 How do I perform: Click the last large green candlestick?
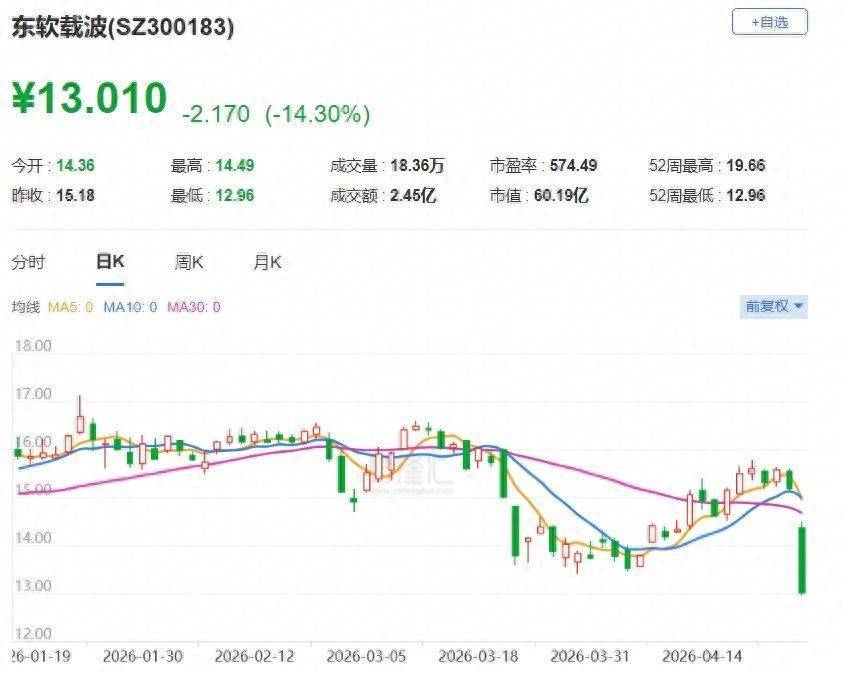coord(801,559)
